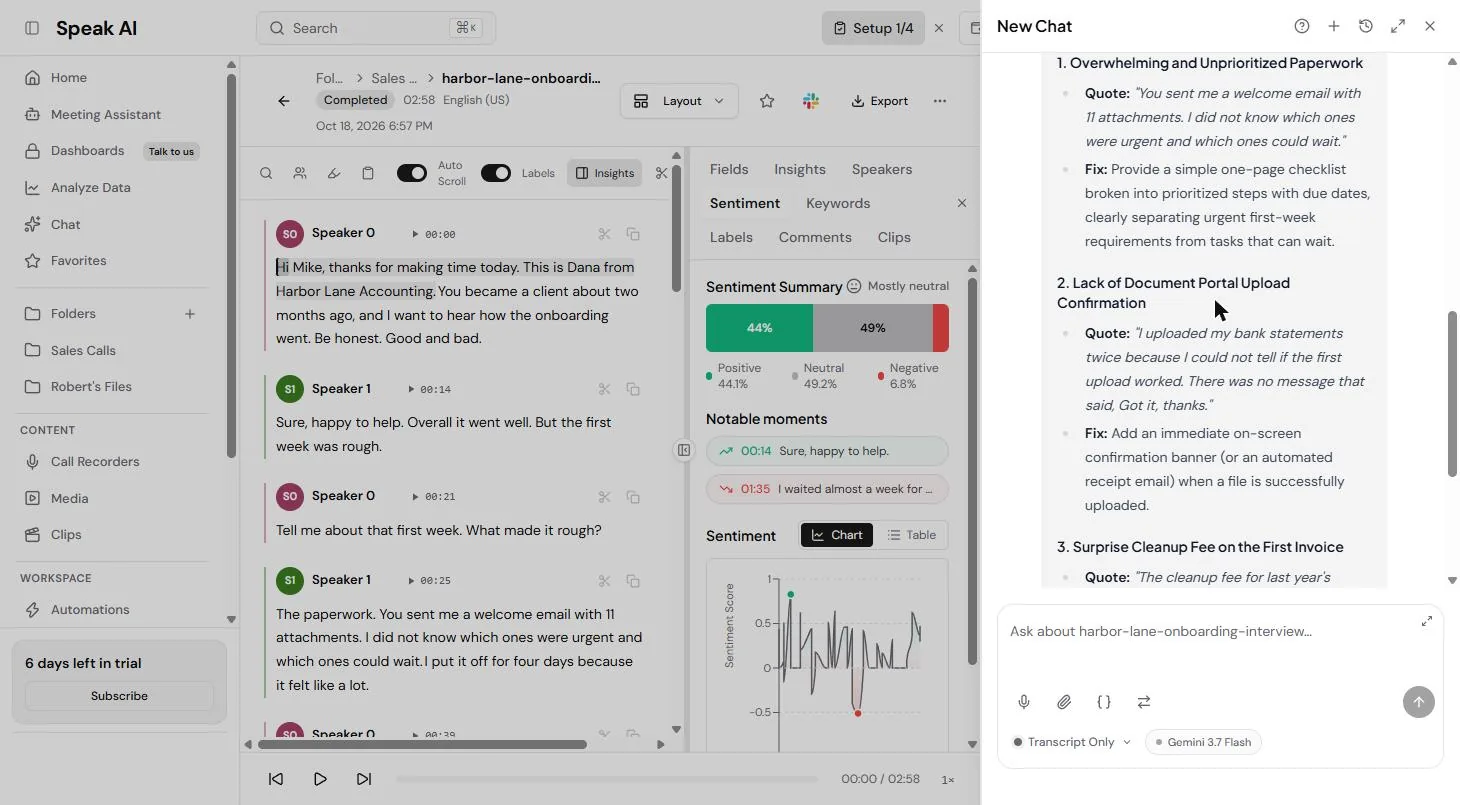Jump to notable moment at 01:35
The width and height of the screenshot is (1460, 805).
(x=827, y=489)
